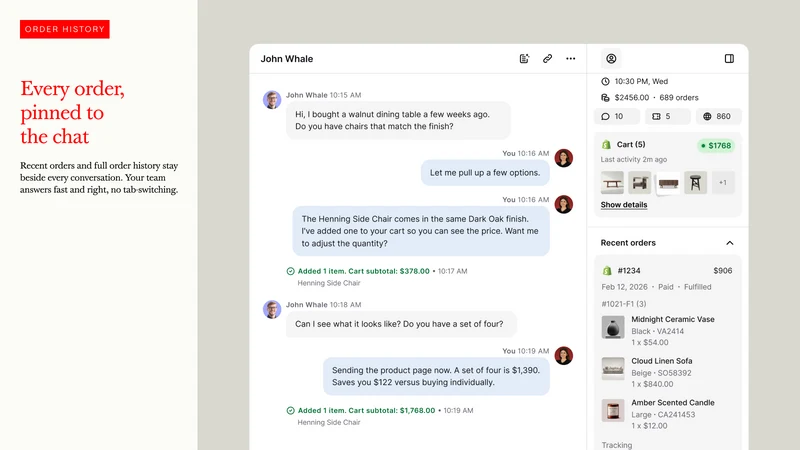Collapse the Recent orders section chevron
Screen dimensions: 800x450
[730, 243]
